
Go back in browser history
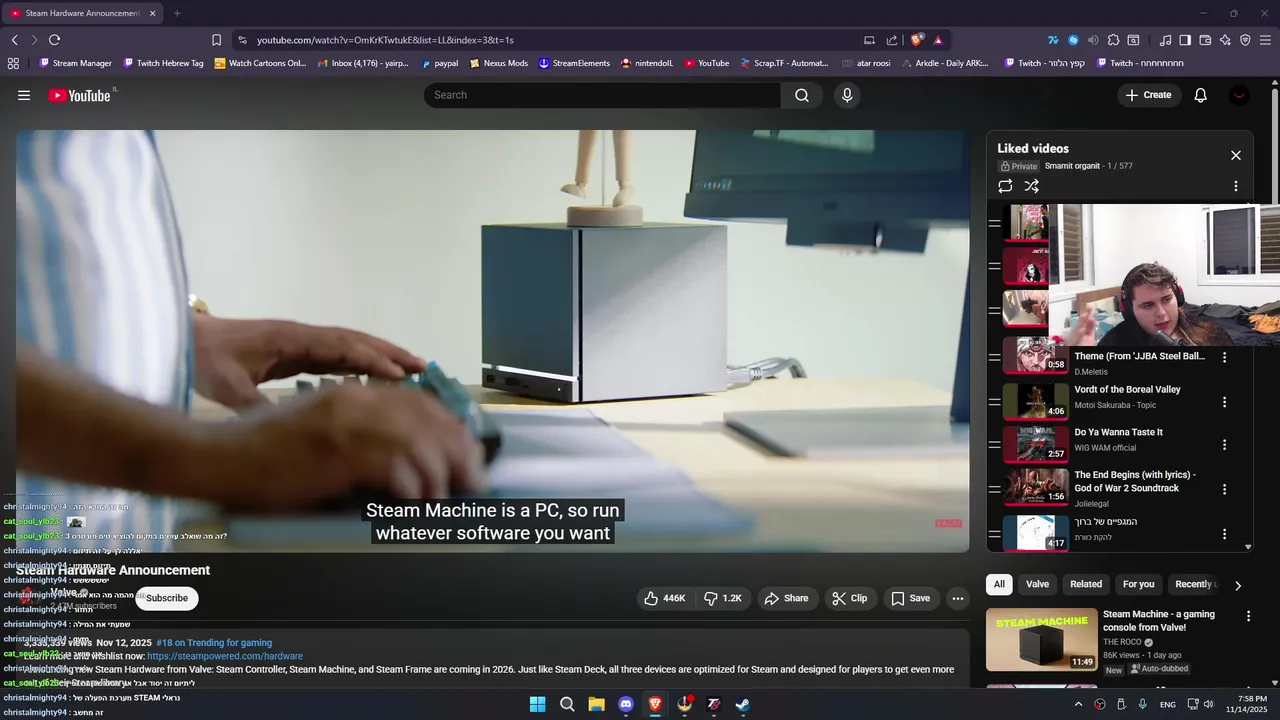point(15,40)
